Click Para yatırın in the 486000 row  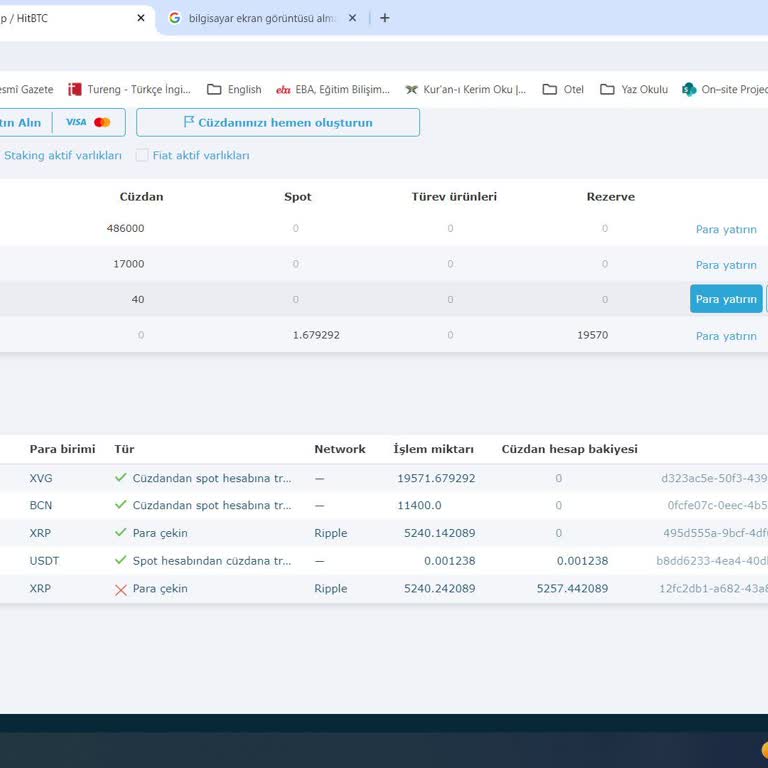(x=726, y=229)
